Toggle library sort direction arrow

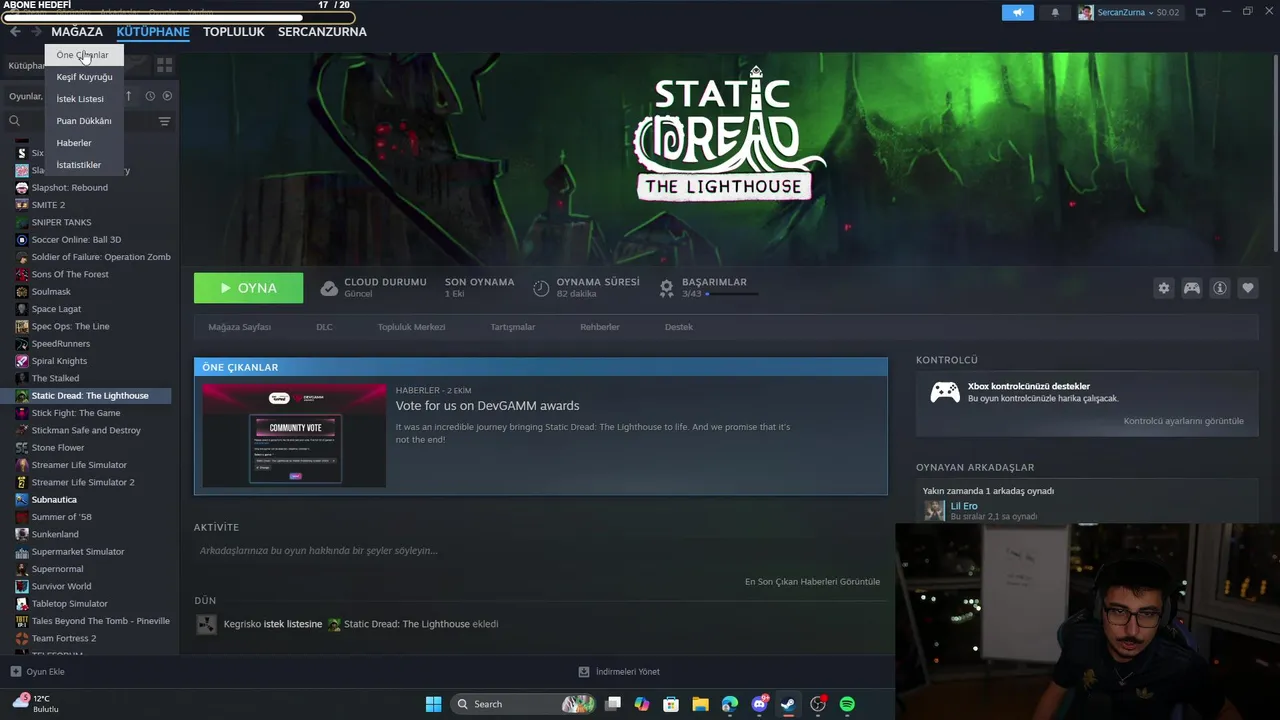tap(129, 96)
